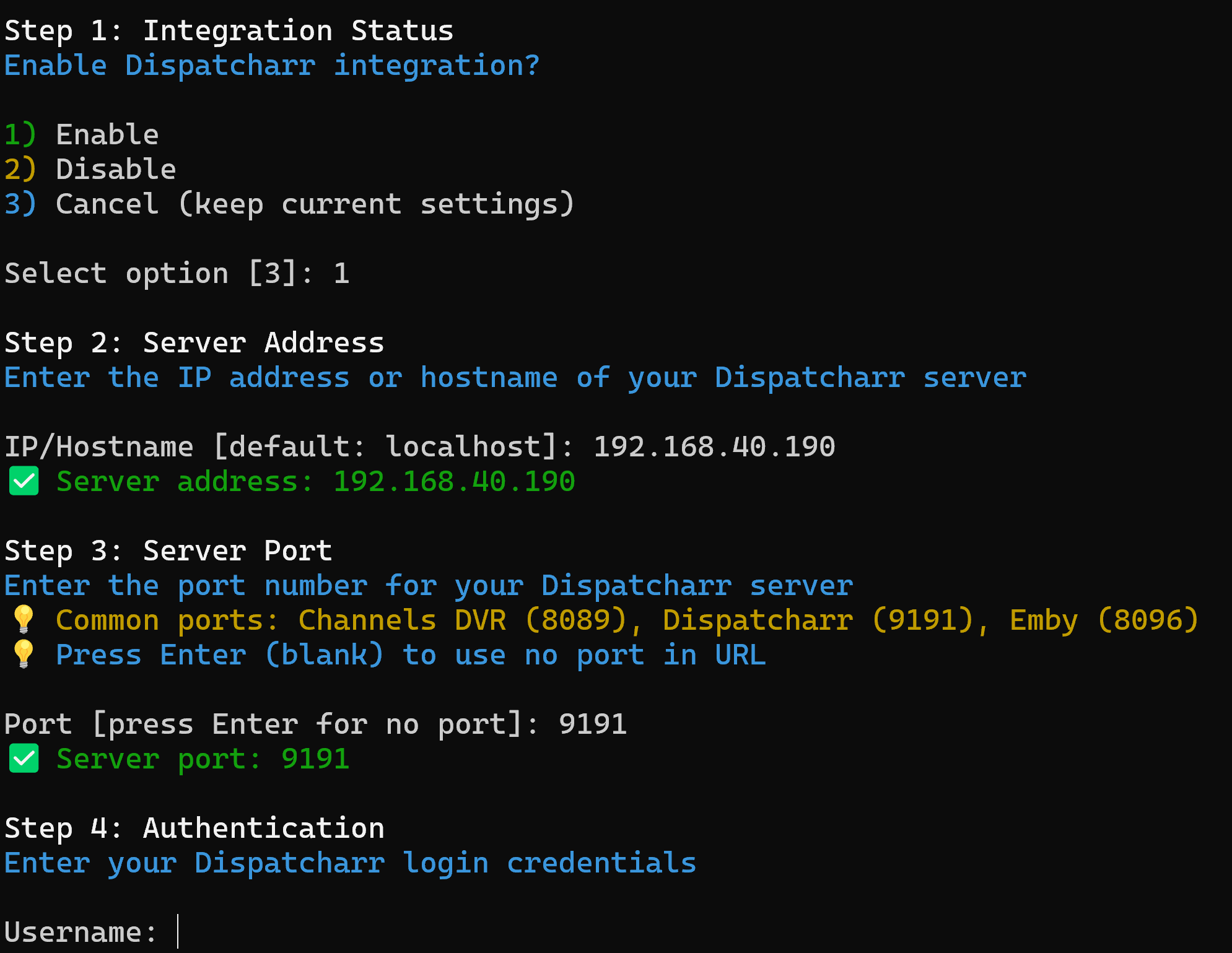This screenshot has width=1232, height=953.
Task: Click lightbulb icon next to Common ports
Action: [x=24, y=620]
